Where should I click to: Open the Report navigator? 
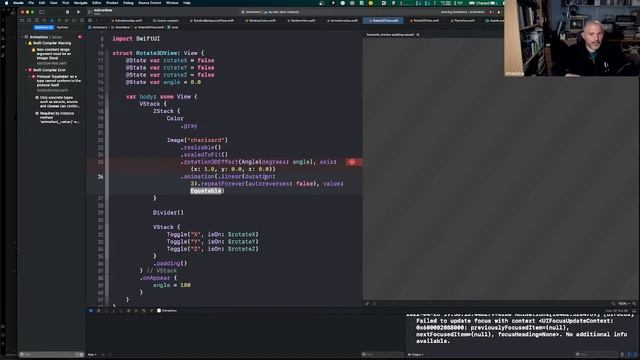tap(82, 20)
